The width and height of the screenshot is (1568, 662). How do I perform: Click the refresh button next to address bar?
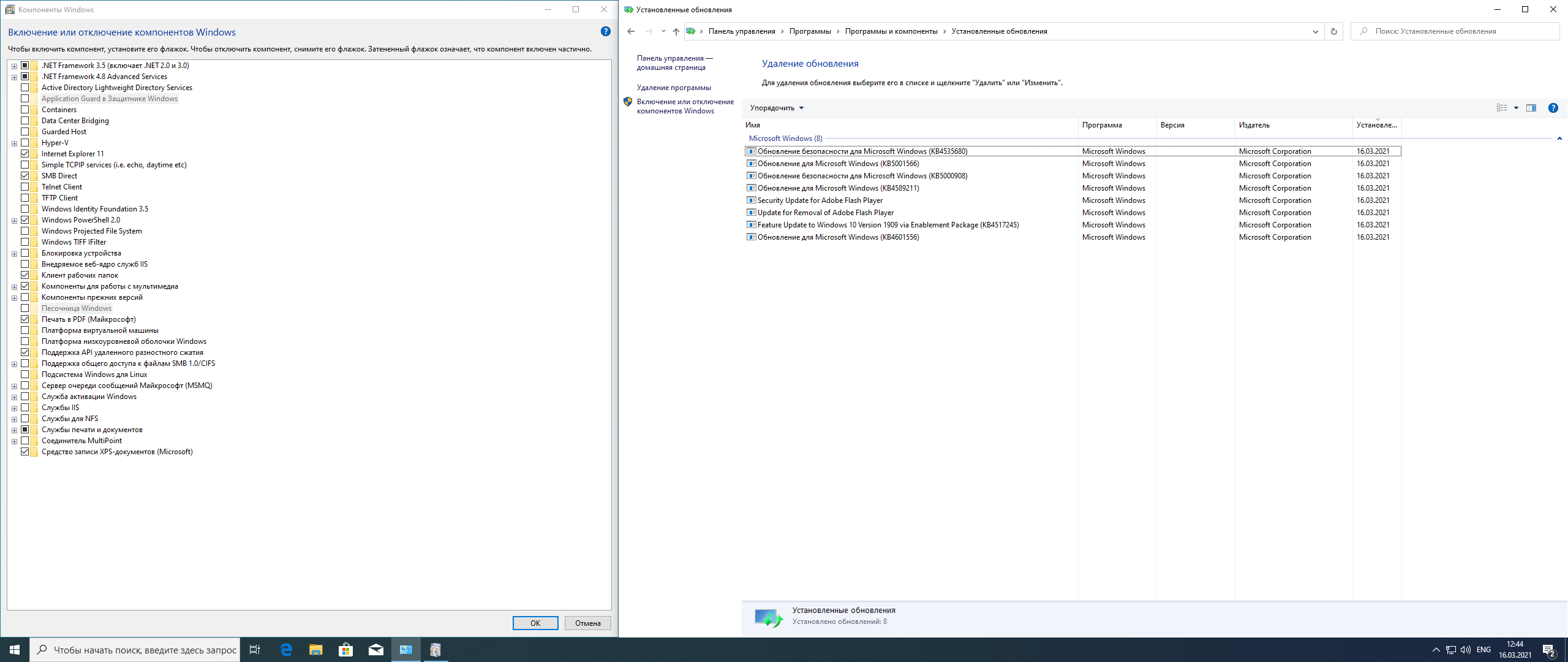tap(1333, 31)
